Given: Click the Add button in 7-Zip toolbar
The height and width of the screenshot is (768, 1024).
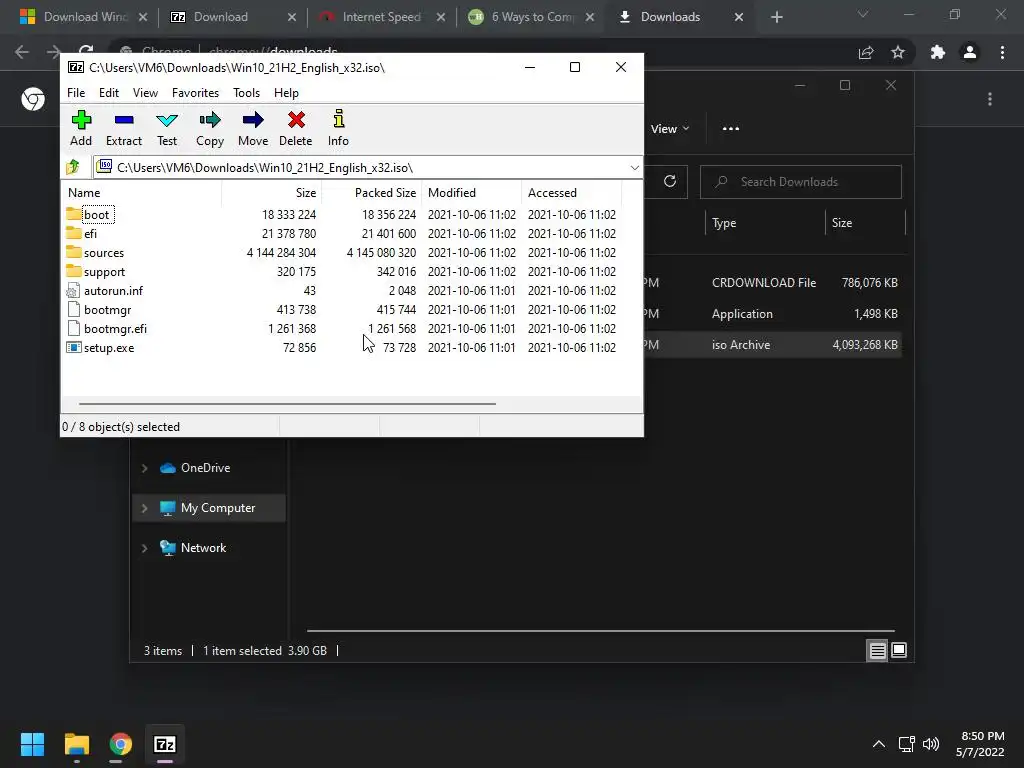Looking at the screenshot, I should (x=81, y=128).
